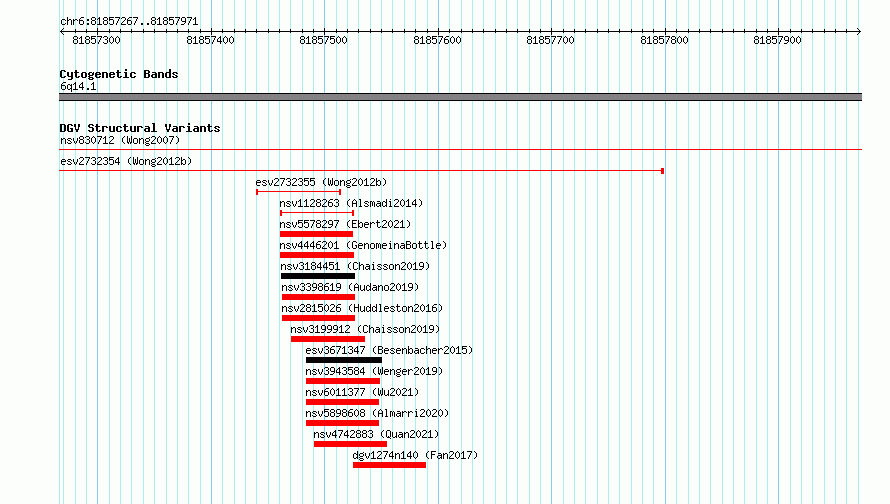Image resolution: width=890 pixels, height=504 pixels.
Task: Click the red bar under nsv5578297
Action: [316, 234]
